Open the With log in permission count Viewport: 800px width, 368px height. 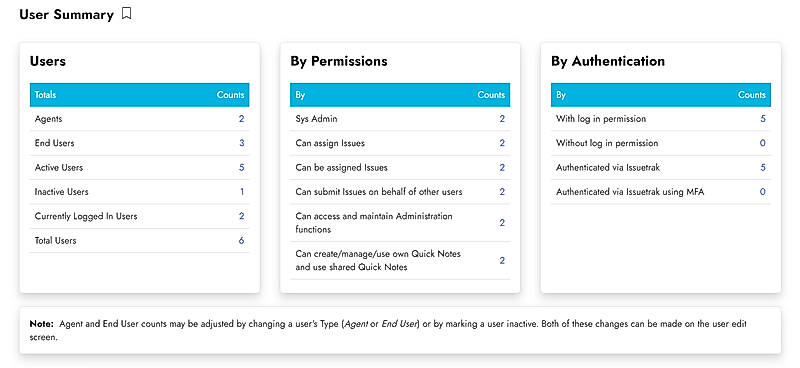tap(763, 119)
